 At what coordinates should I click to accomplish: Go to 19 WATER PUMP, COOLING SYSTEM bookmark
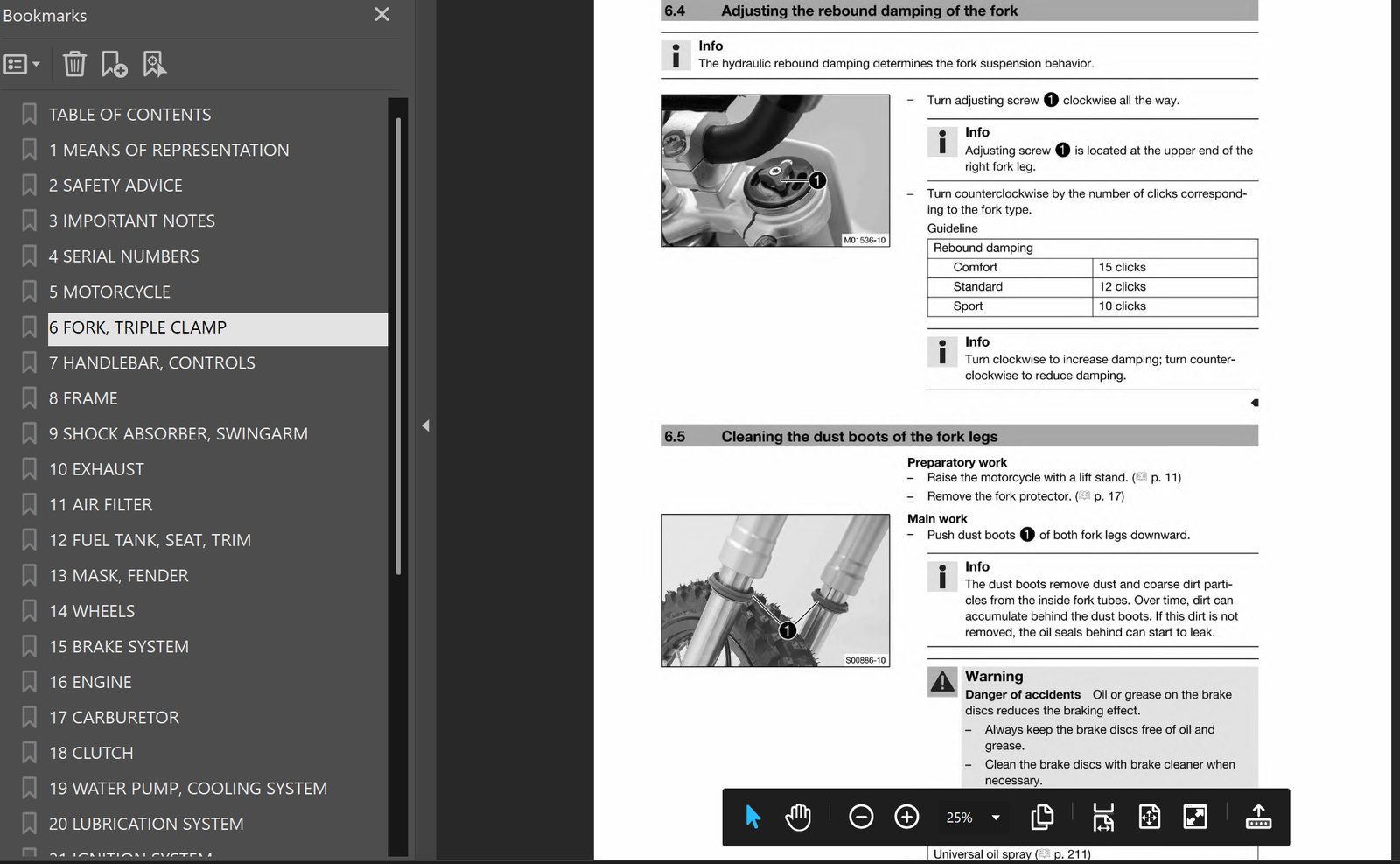click(x=188, y=788)
